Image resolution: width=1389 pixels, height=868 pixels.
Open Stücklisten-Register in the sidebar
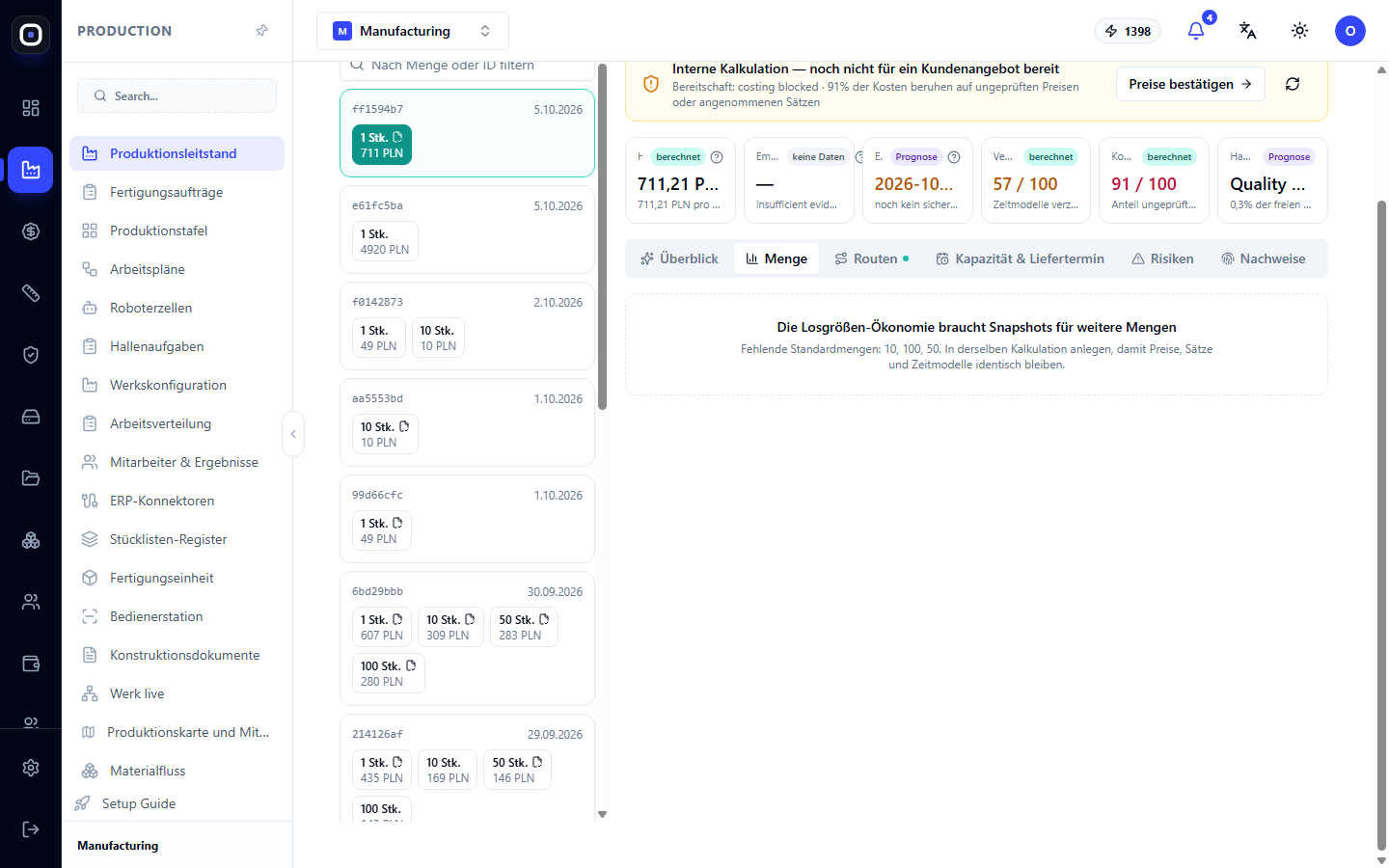click(x=177, y=539)
